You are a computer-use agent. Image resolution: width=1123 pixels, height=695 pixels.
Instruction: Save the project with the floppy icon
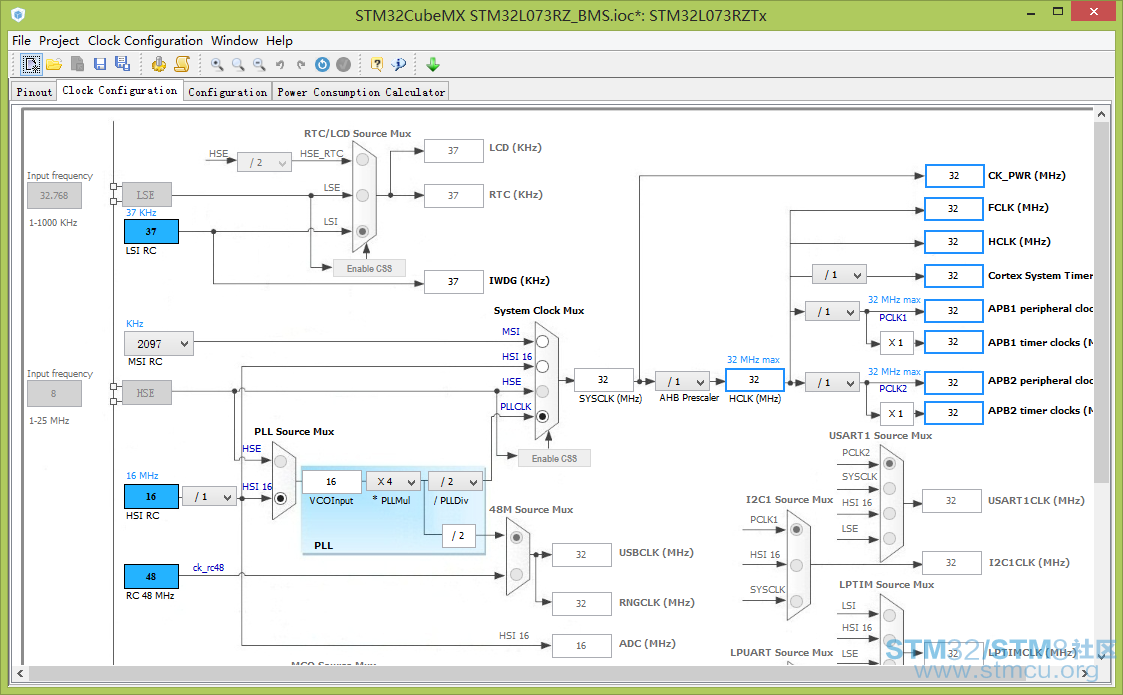[x=100, y=64]
